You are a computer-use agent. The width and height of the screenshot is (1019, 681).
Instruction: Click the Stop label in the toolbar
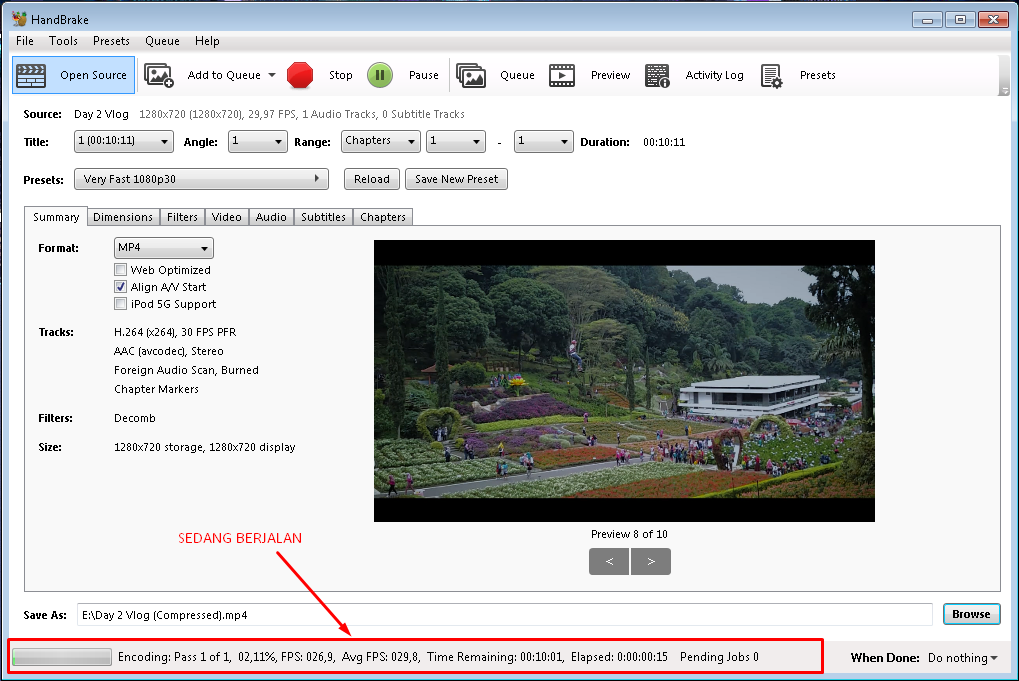[341, 75]
